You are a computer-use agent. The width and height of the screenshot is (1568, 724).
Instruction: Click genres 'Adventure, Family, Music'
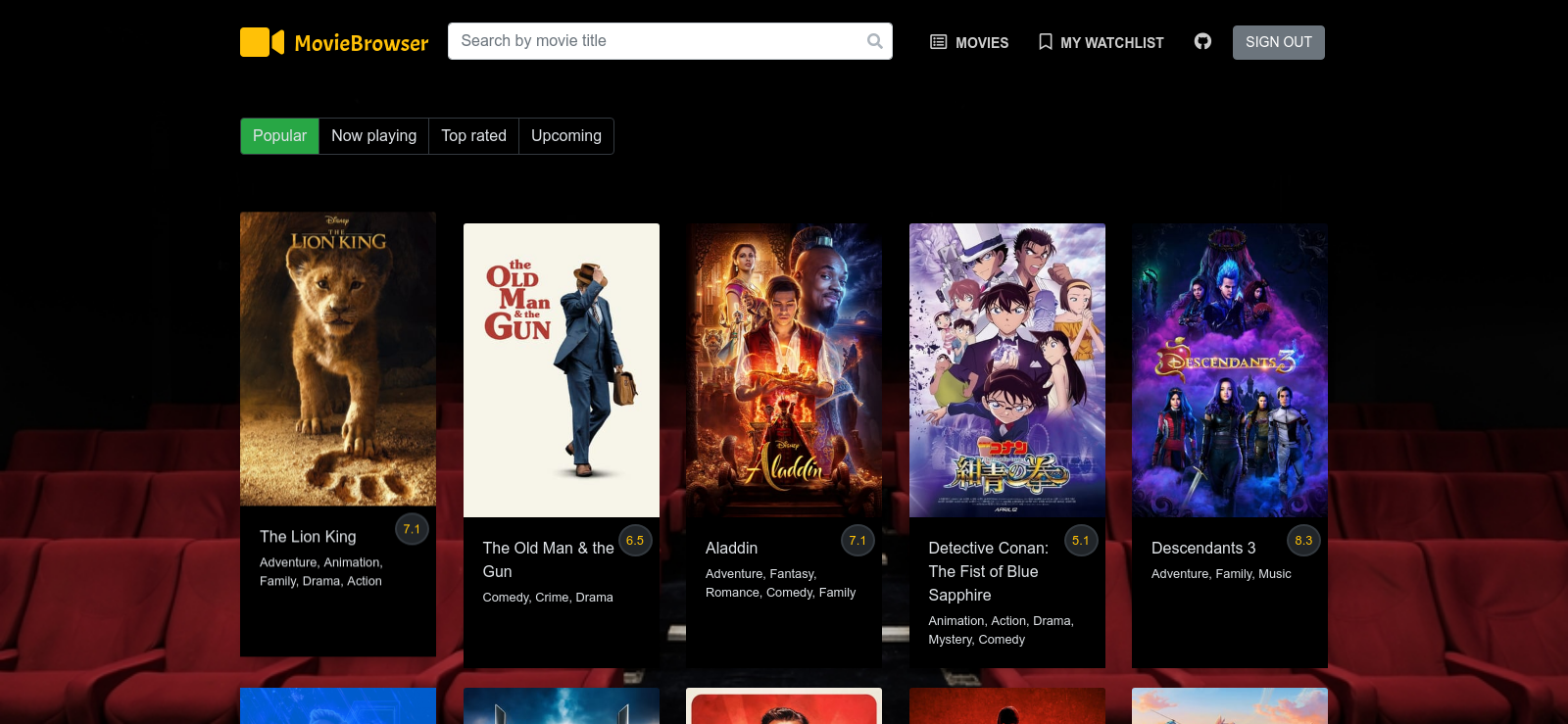(x=1221, y=574)
